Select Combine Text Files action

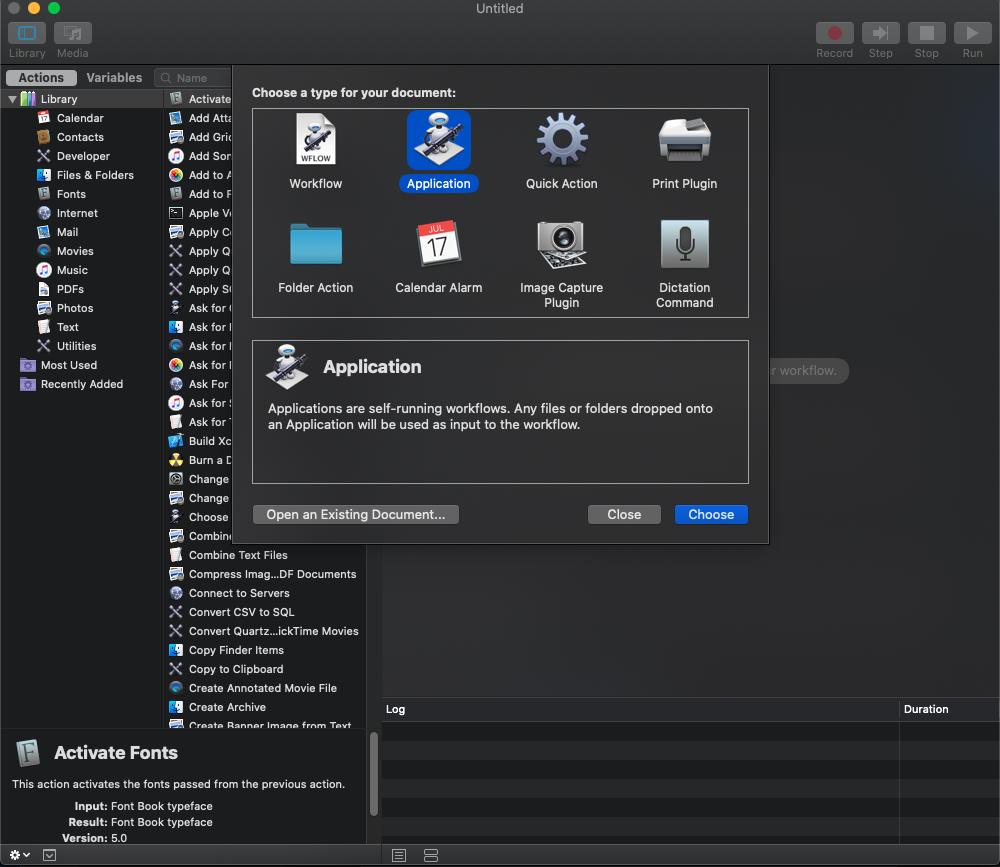tap(265, 556)
